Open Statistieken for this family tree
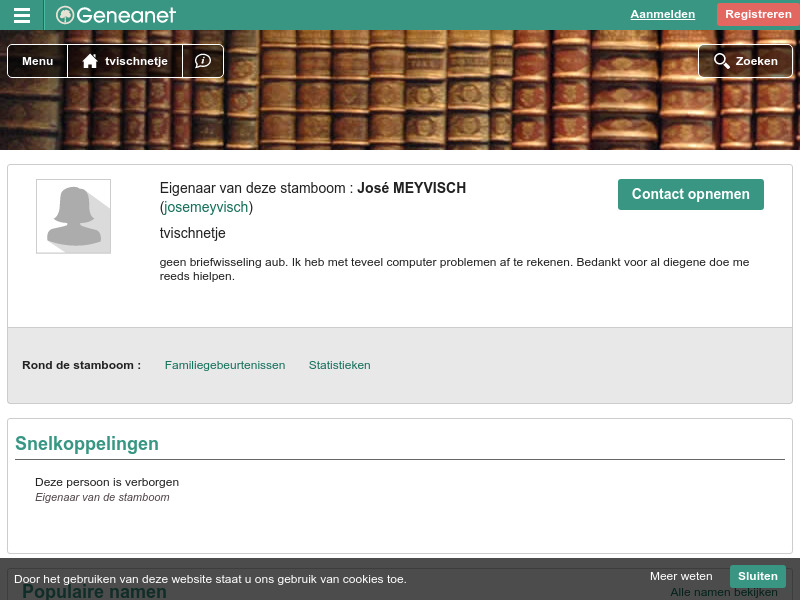The height and width of the screenshot is (600, 800). point(339,365)
